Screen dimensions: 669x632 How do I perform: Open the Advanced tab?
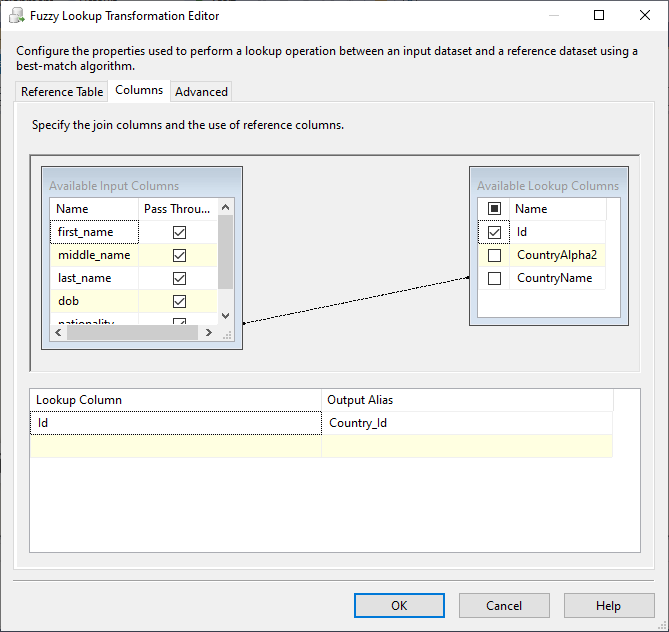[201, 92]
